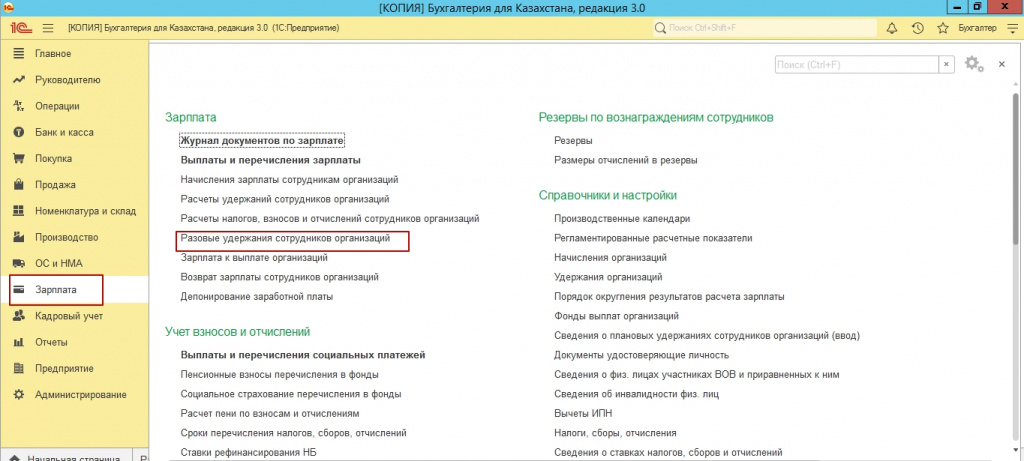Screen dimensions: 1024x461
Task: Open Фонды выплат организаций
Action: point(616,316)
